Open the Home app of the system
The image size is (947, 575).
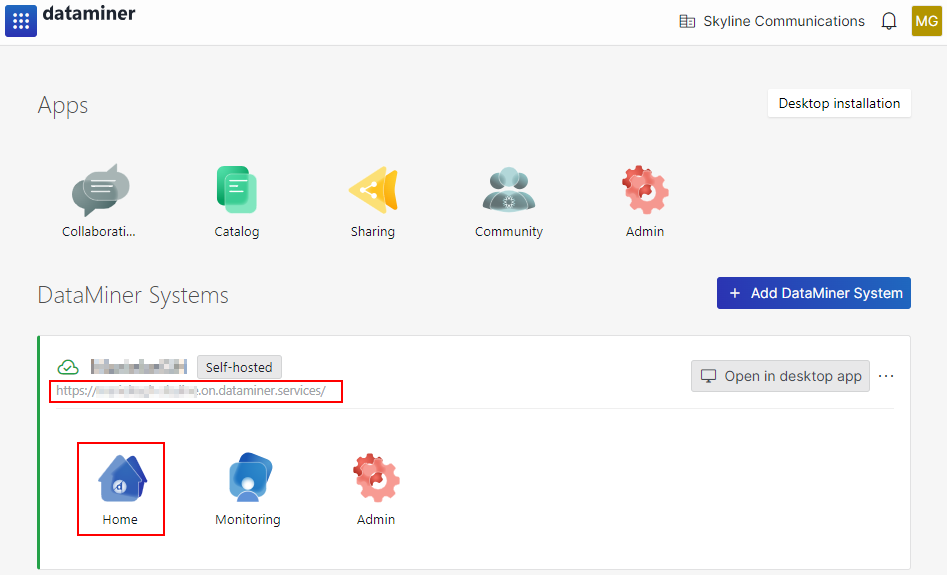pyautogui.click(x=121, y=489)
